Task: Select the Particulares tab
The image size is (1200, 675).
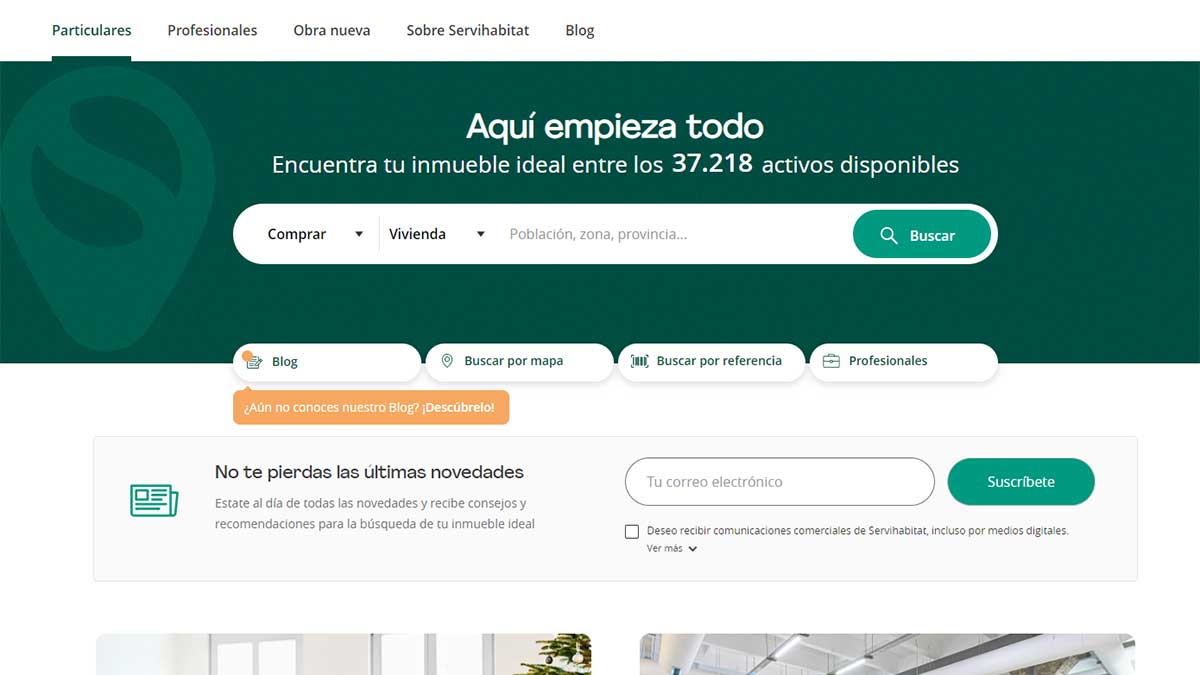Action: coord(92,30)
